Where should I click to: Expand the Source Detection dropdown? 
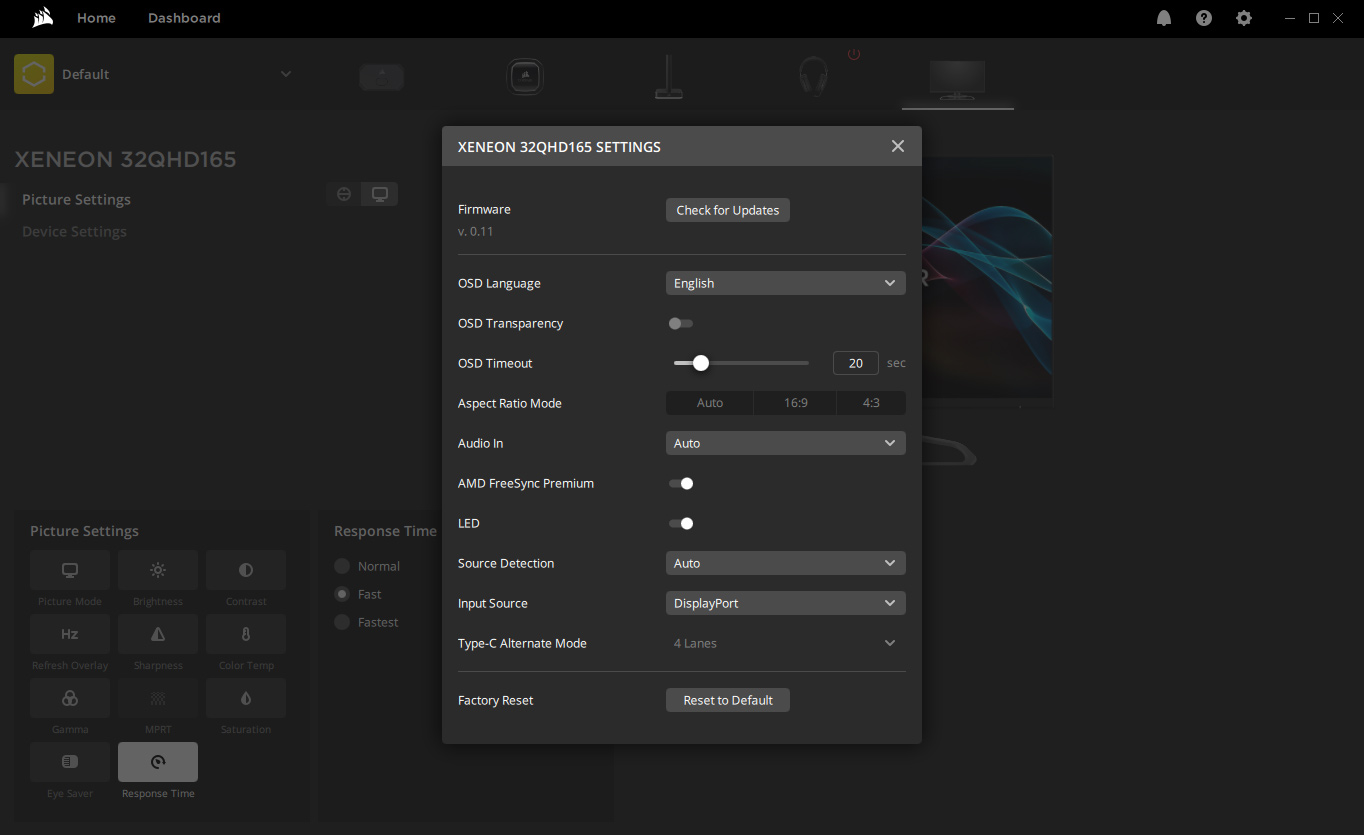[785, 563]
